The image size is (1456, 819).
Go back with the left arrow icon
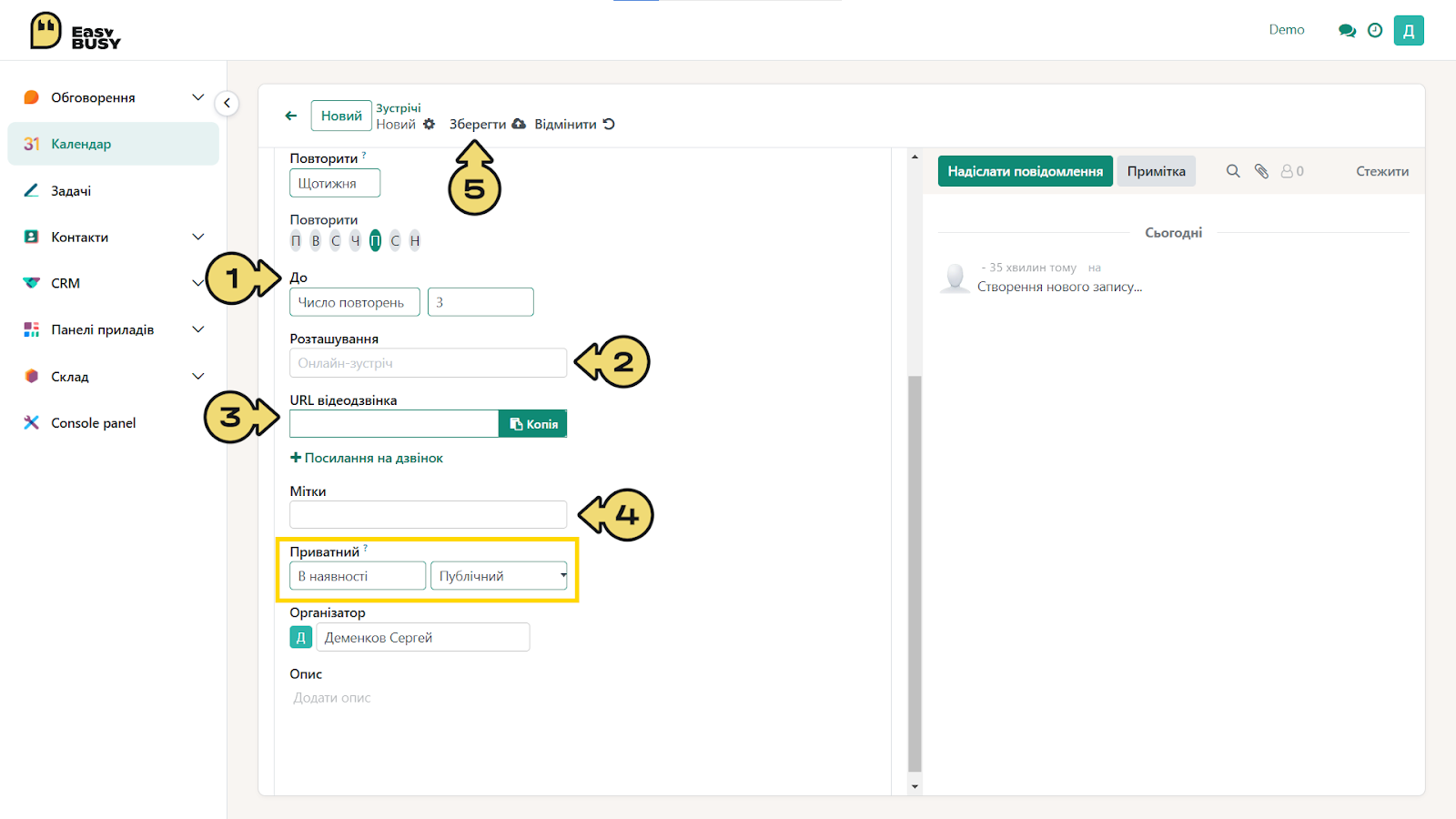[291, 116]
